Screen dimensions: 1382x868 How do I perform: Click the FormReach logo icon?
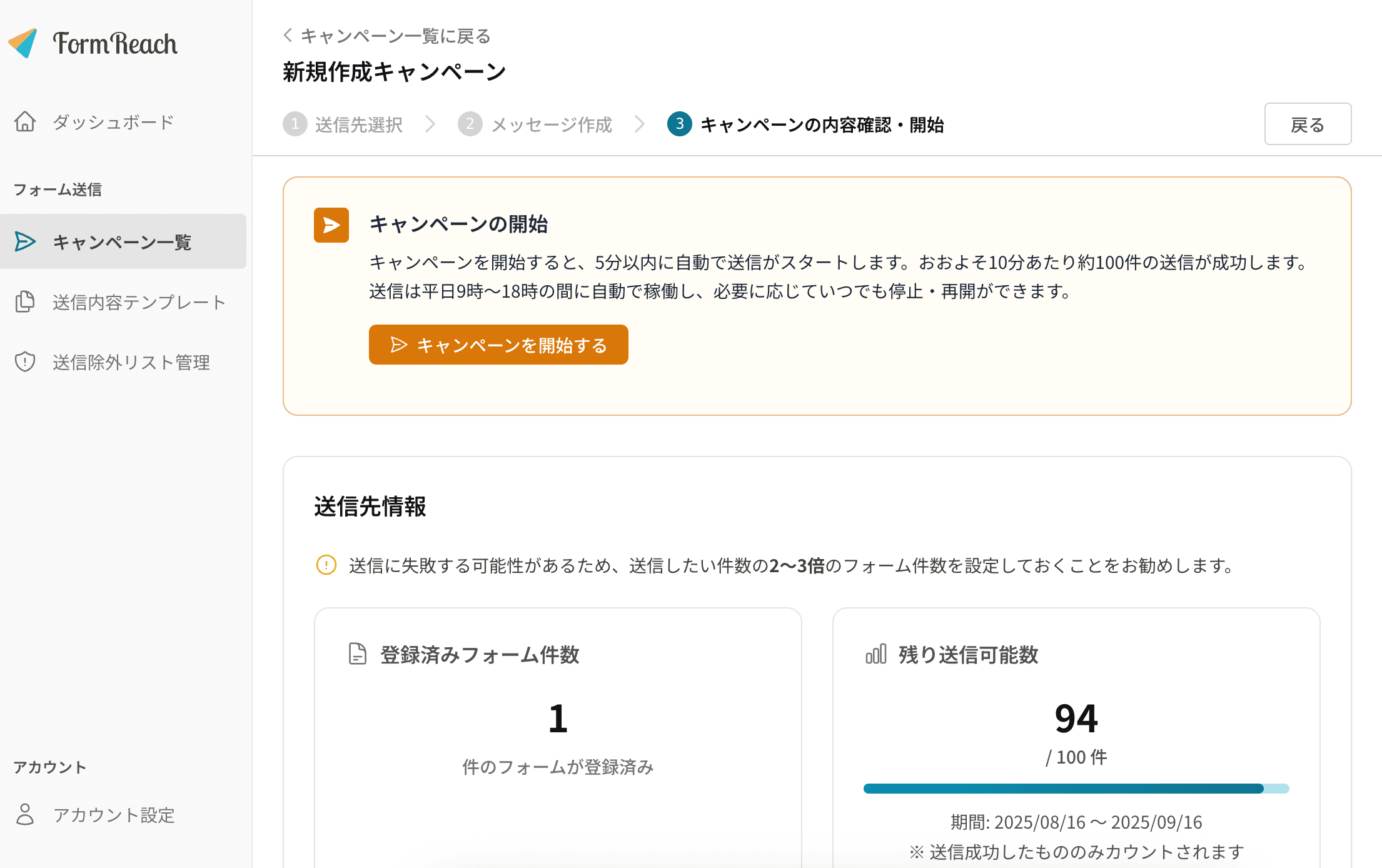[24, 43]
